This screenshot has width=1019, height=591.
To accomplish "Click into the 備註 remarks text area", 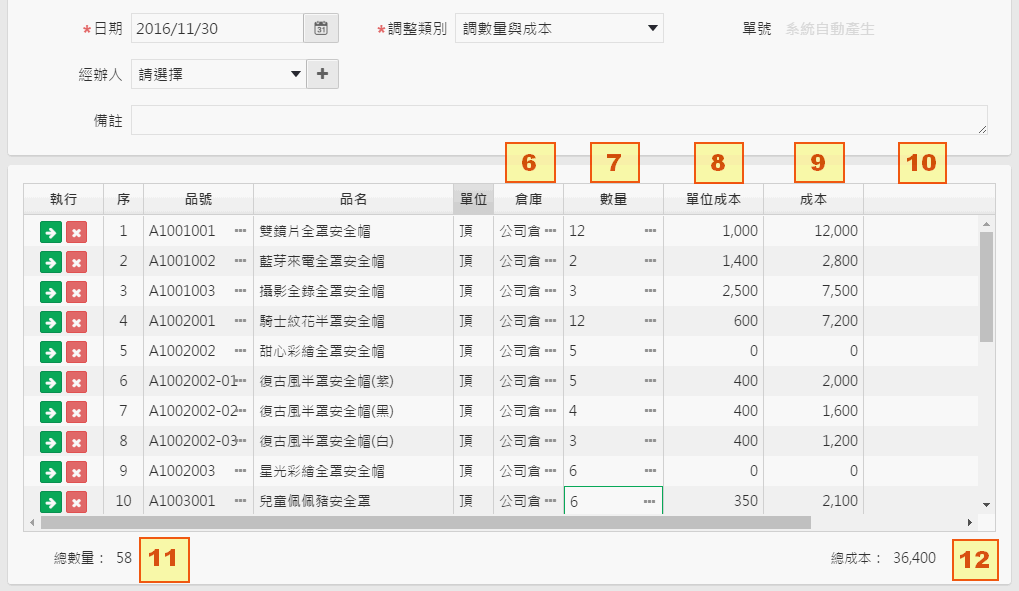I will pyautogui.click(x=560, y=120).
